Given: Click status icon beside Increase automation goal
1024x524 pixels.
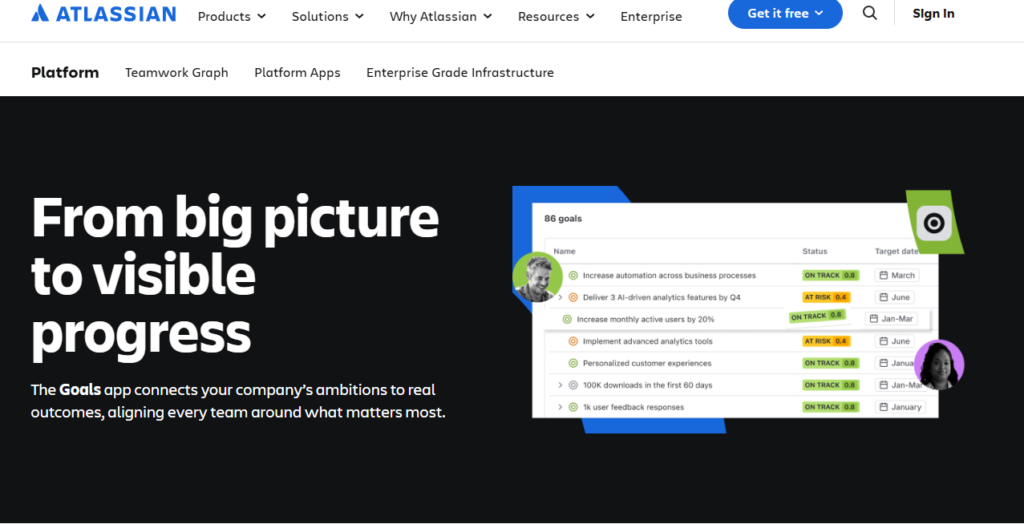Looking at the screenshot, I should (x=573, y=276).
